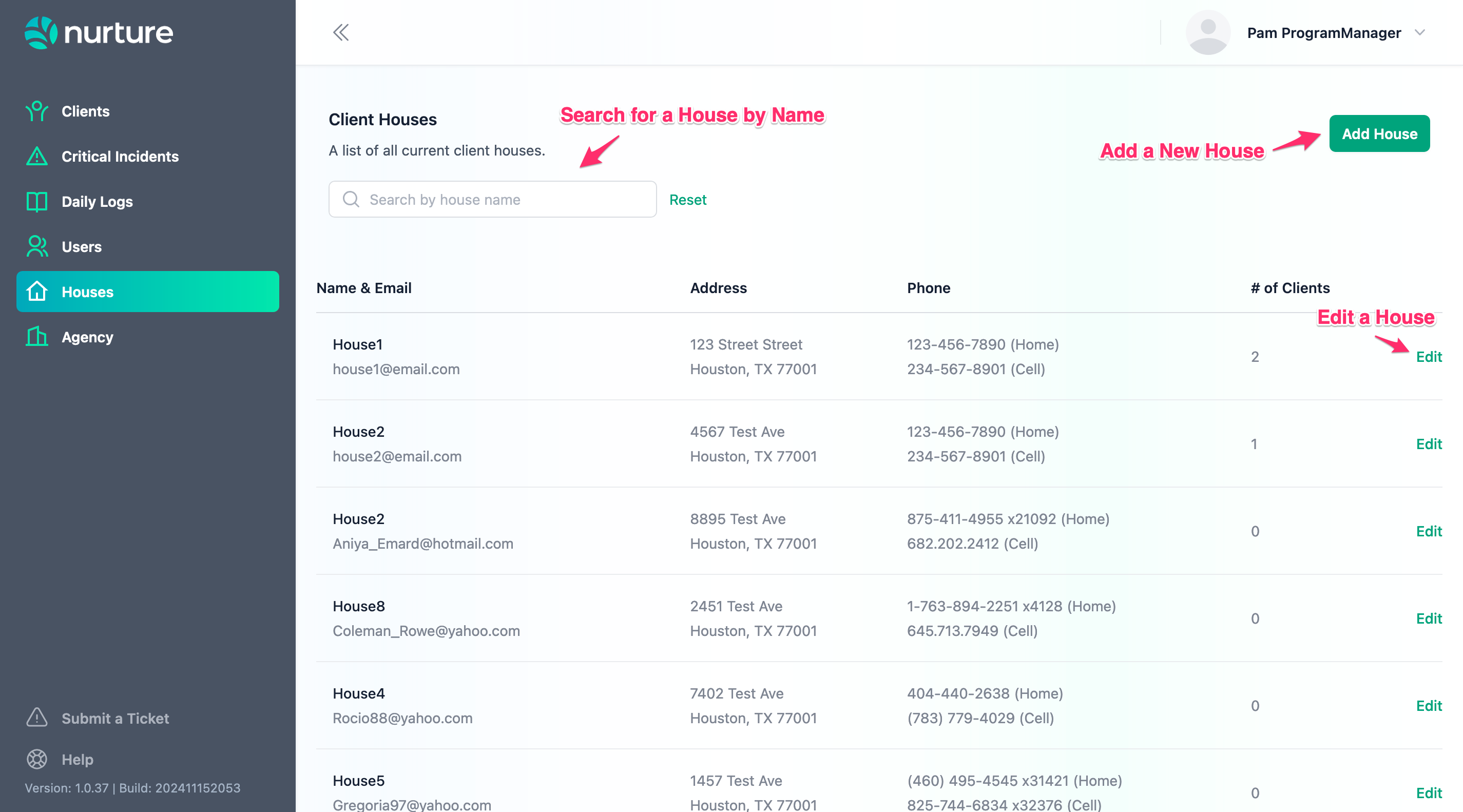Open the Daily Logs menu item
Image resolution: width=1463 pixels, height=812 pixels.
[x=97, y=202]
